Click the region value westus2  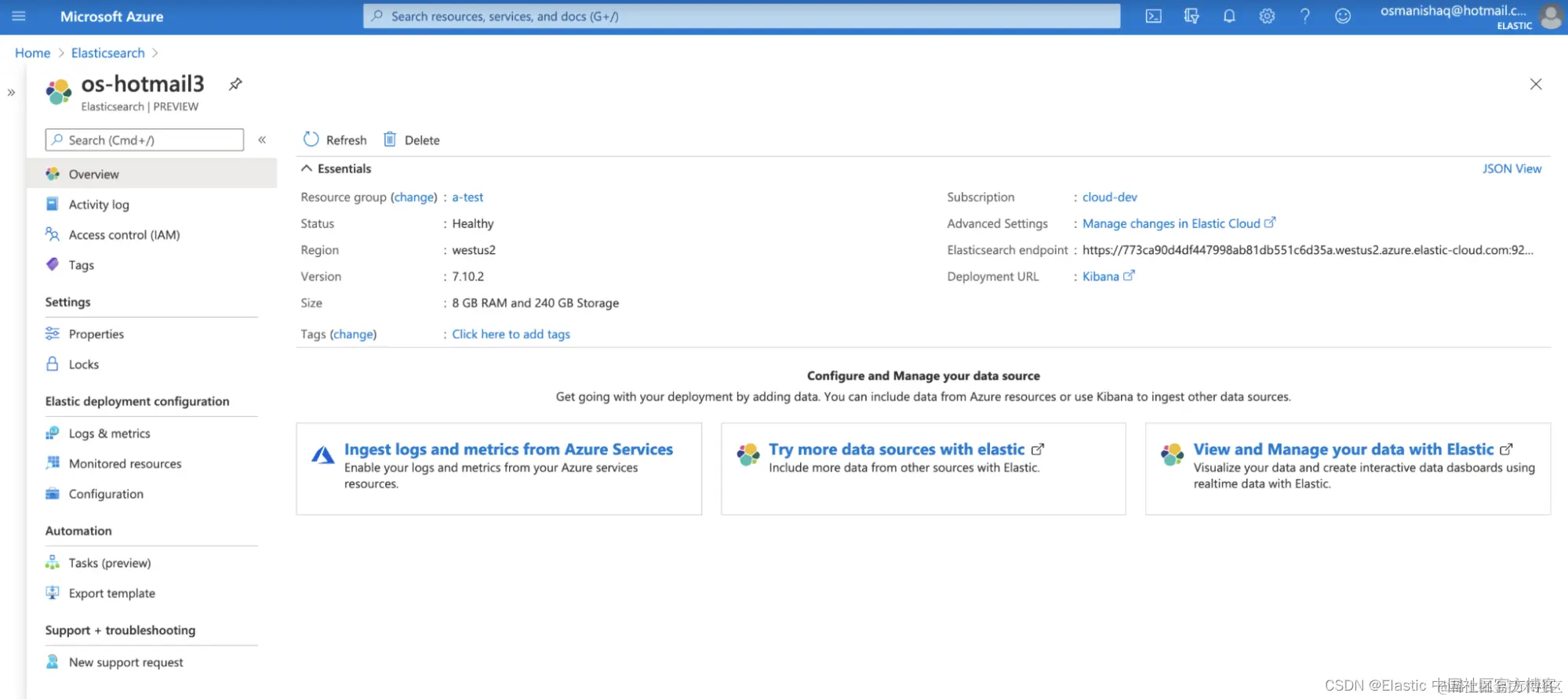pos(474,250)
